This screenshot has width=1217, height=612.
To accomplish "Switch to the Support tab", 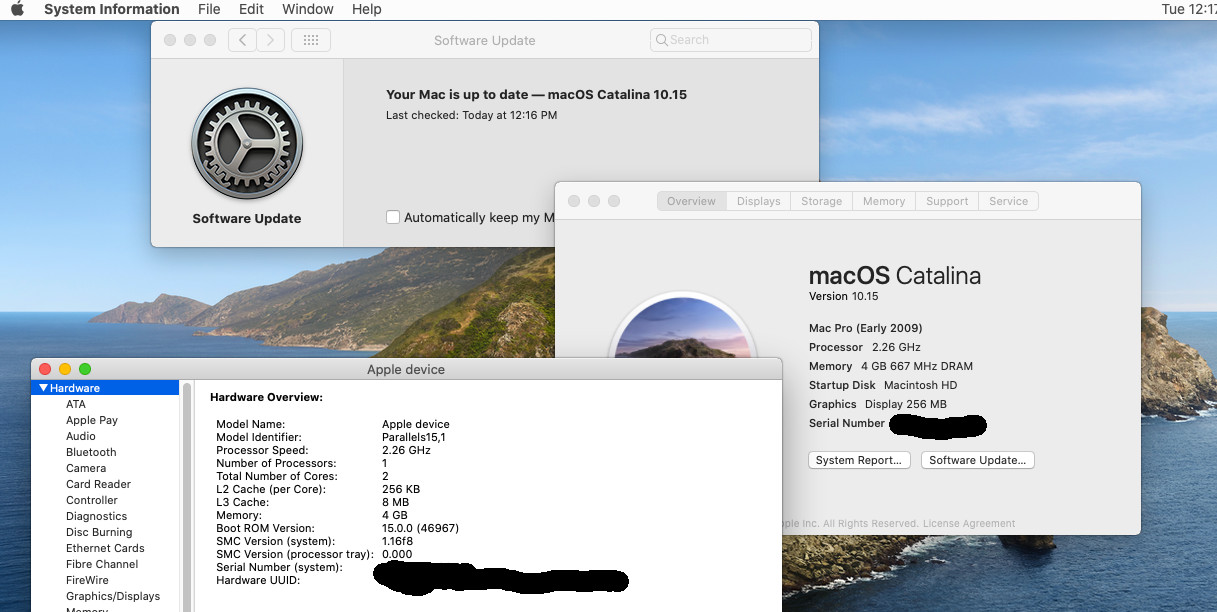I will coord(947,201).
